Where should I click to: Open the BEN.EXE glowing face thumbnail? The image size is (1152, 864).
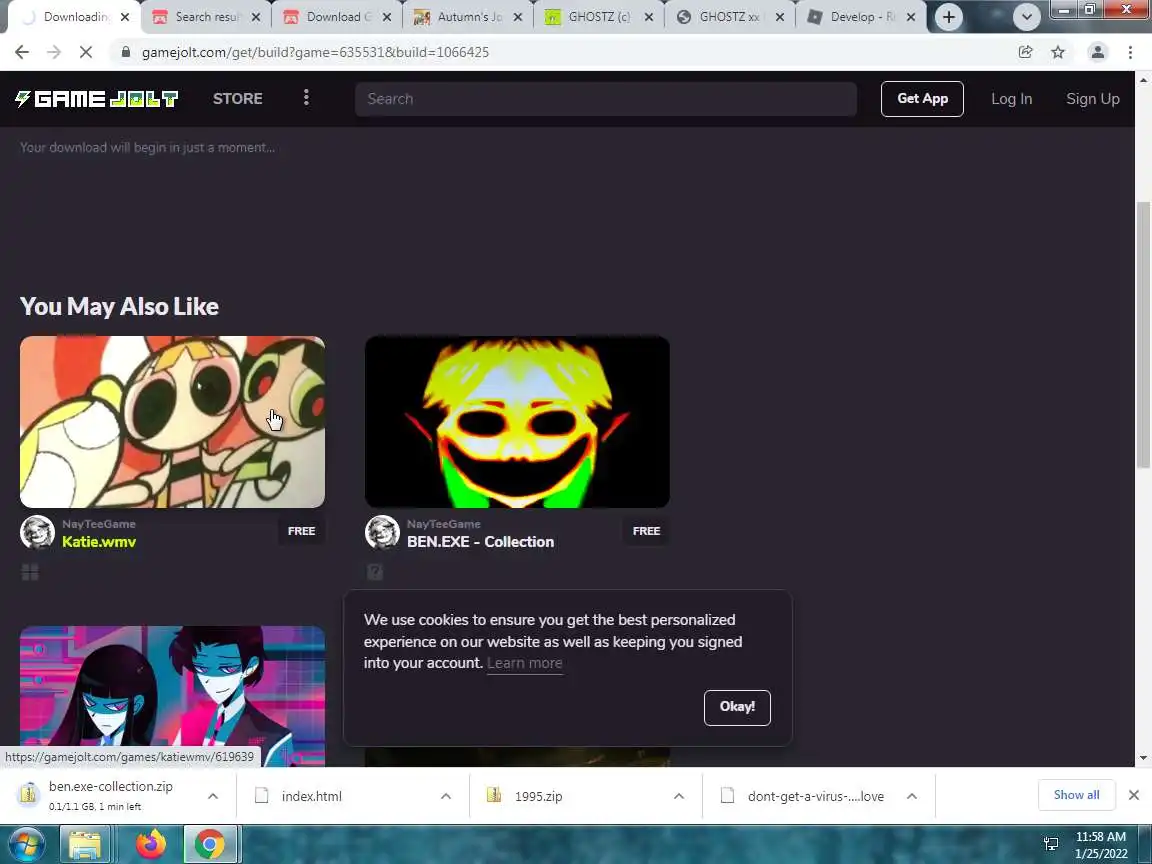517,422
